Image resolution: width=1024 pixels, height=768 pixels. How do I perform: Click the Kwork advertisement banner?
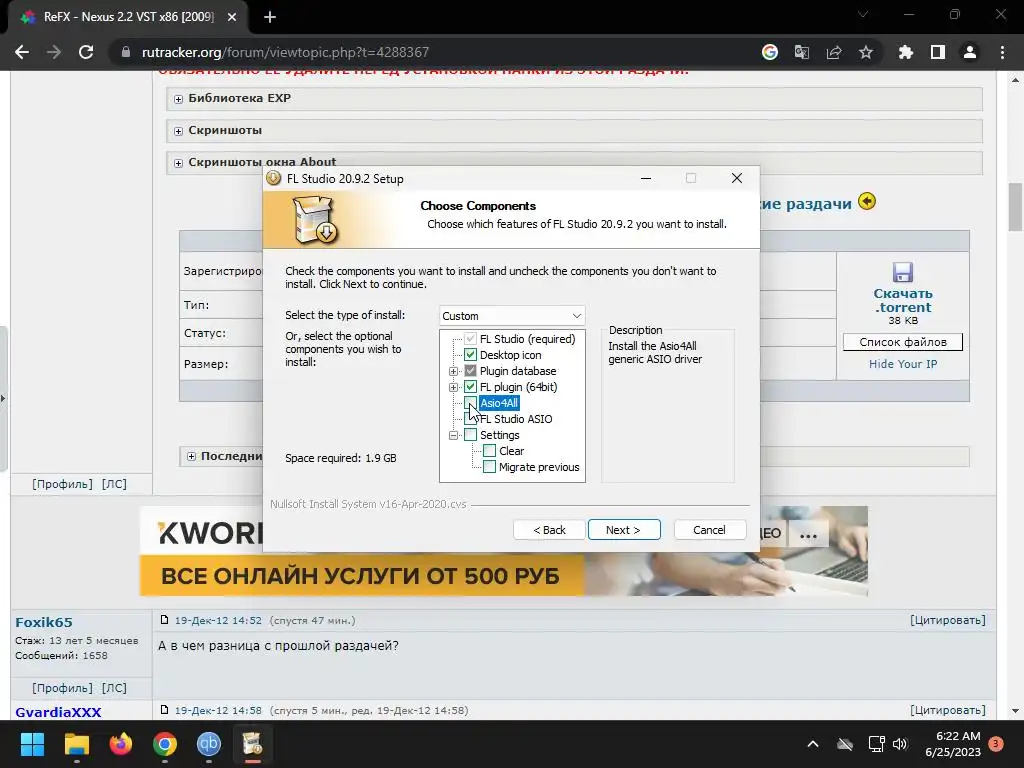coord(504,551)
